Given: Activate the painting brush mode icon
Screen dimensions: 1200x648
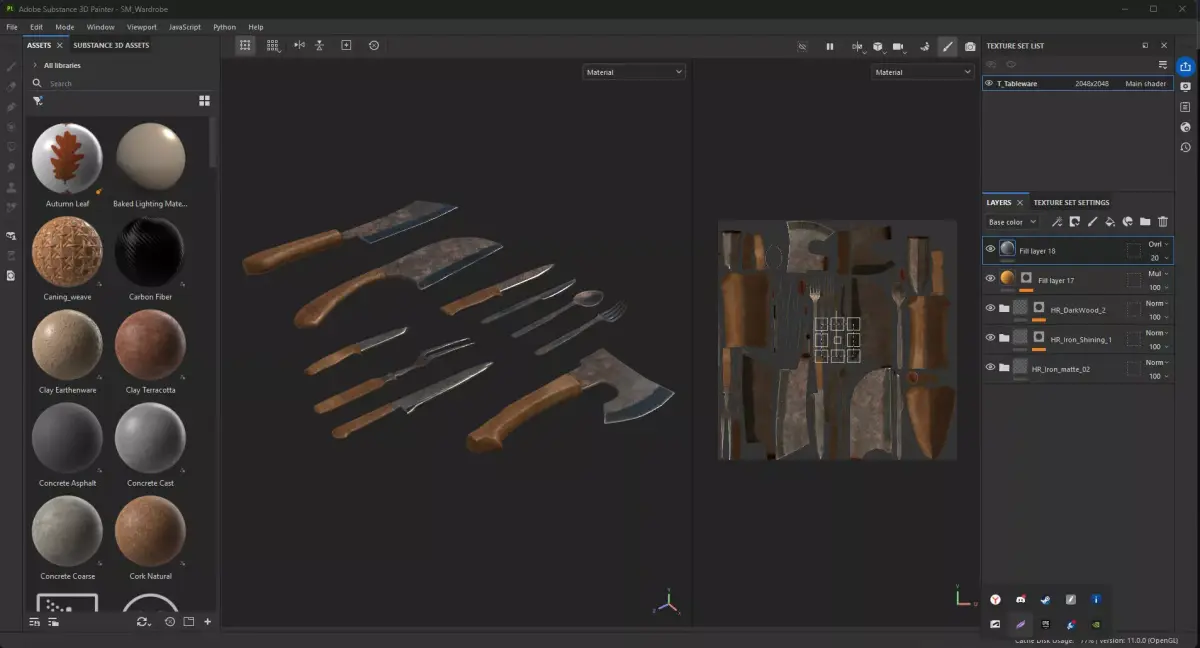Looking at the screenshot, I should (946, 46).
